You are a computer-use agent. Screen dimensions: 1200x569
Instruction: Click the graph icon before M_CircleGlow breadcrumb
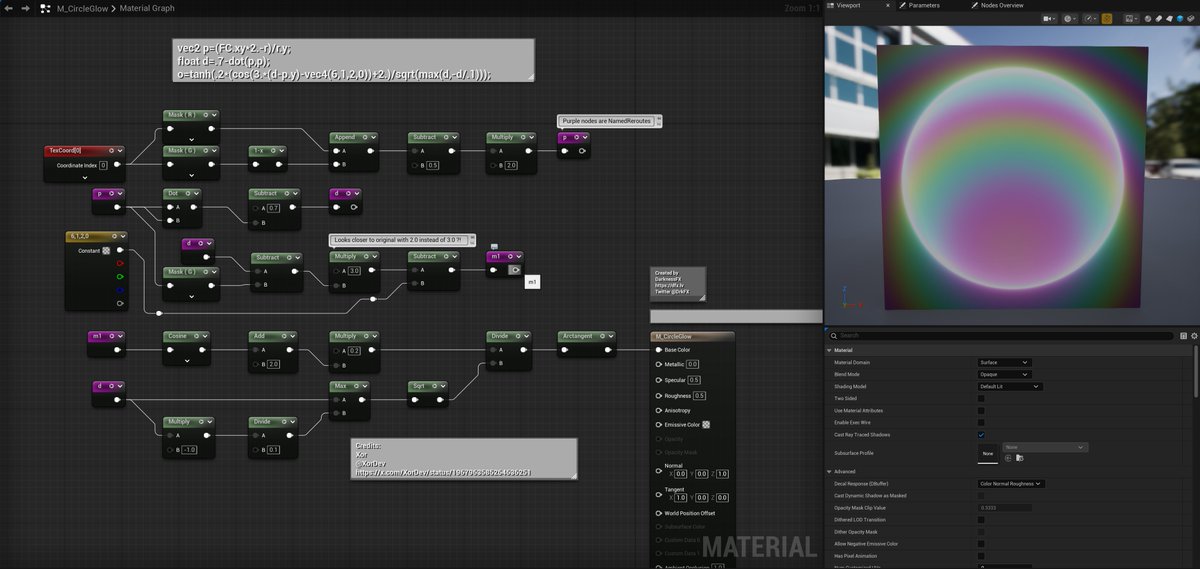click(x=46, y=8)
